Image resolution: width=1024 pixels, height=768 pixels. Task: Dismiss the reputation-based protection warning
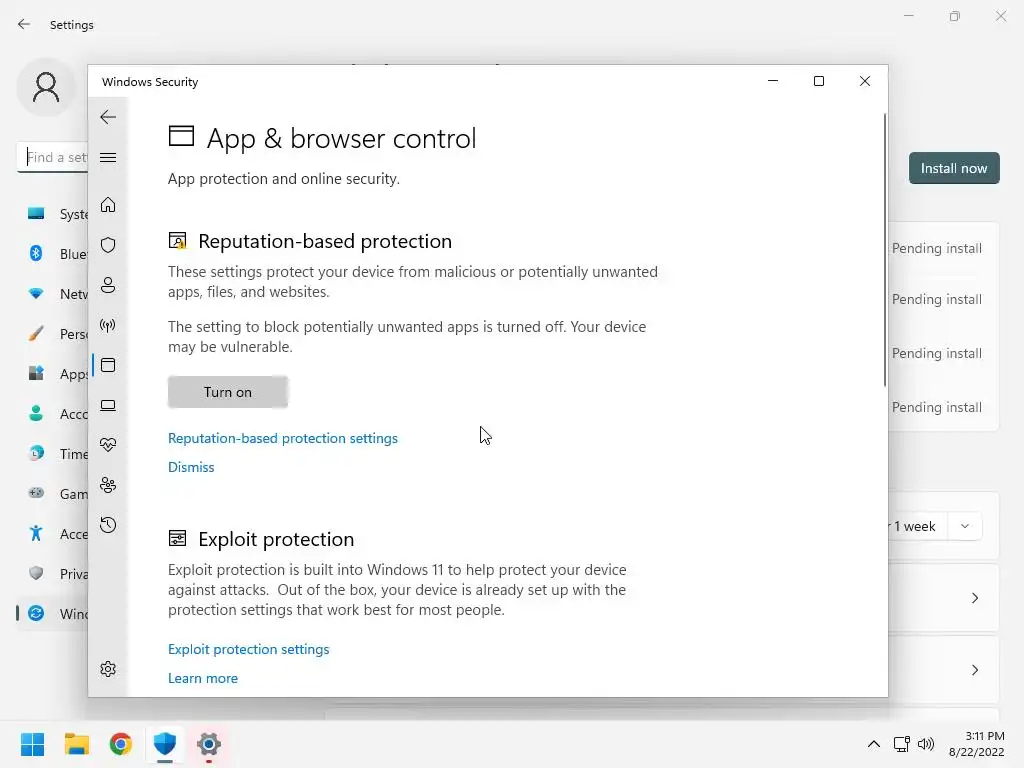[191, 467]
